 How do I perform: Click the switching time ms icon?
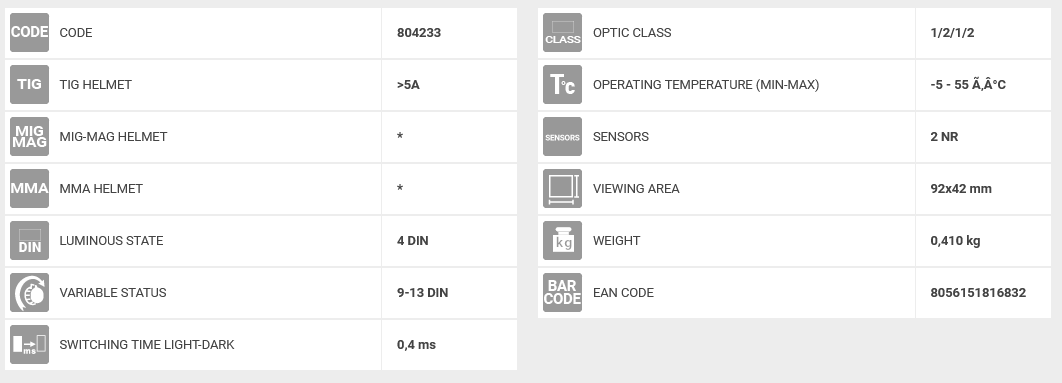point(29,344)
